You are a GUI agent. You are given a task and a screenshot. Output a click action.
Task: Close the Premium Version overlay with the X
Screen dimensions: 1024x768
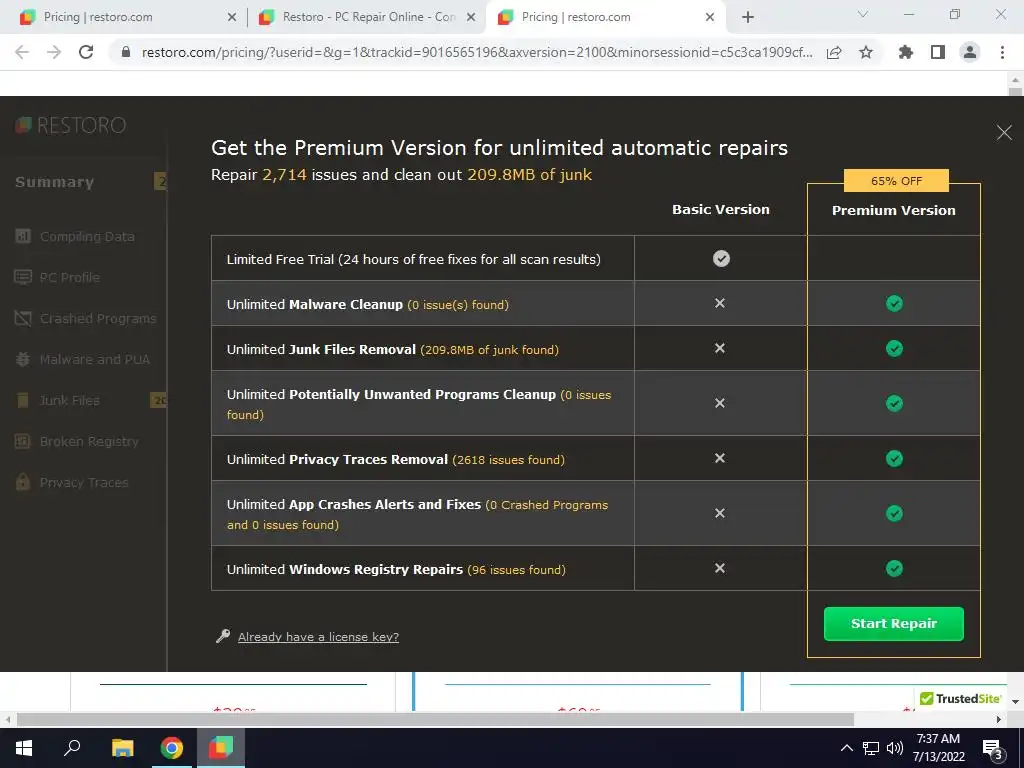click(1004, 133)
